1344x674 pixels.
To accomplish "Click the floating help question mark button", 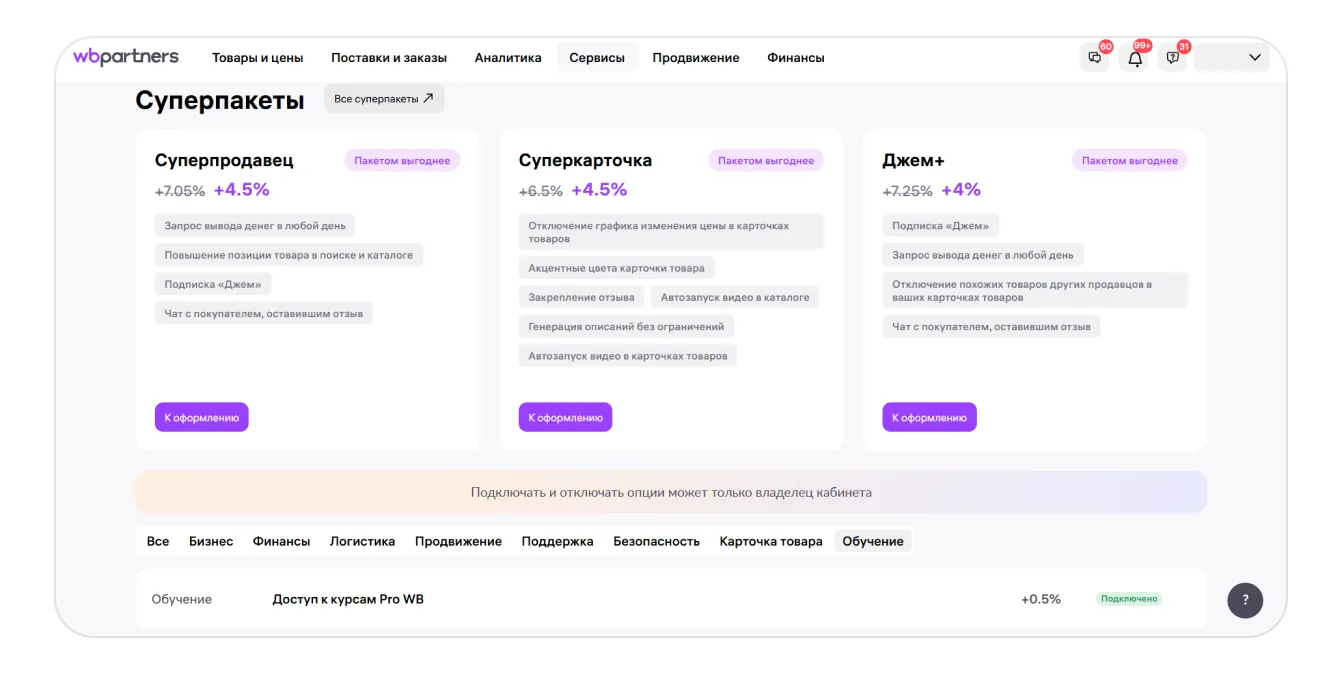I will click(1245, 600).
